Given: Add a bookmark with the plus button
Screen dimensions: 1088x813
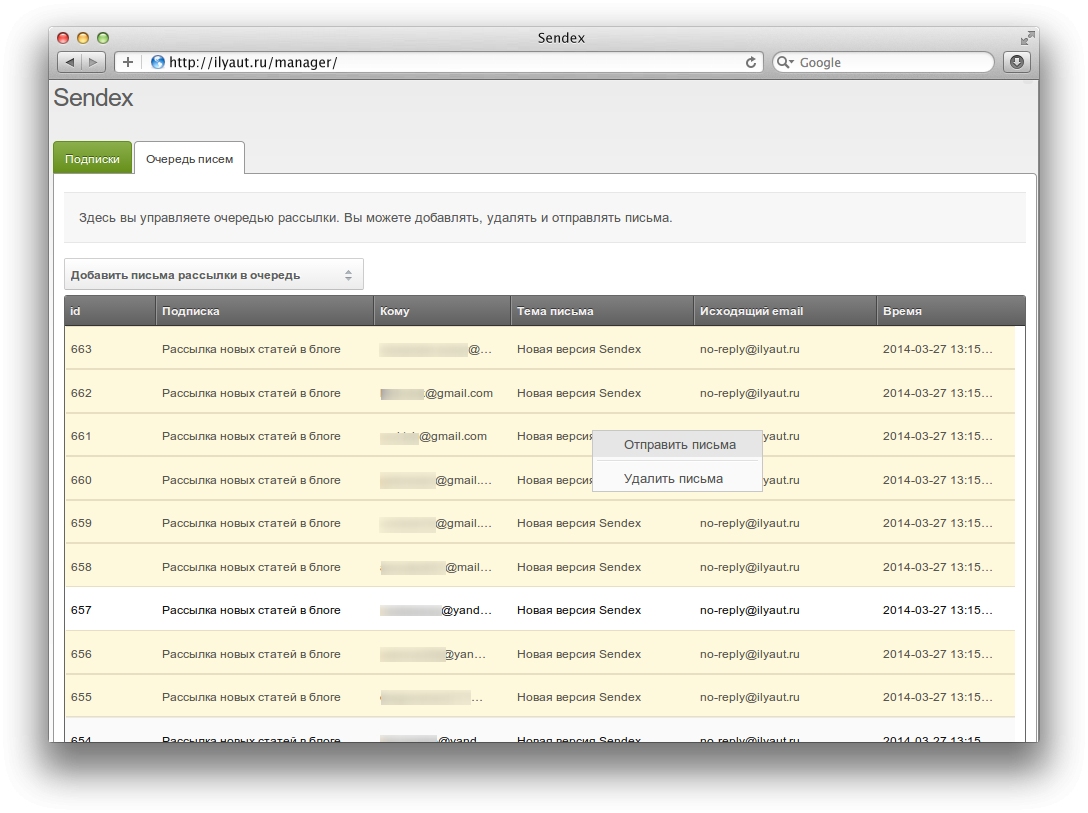Looking at the screenshot, I should click(x=128, y=62).
